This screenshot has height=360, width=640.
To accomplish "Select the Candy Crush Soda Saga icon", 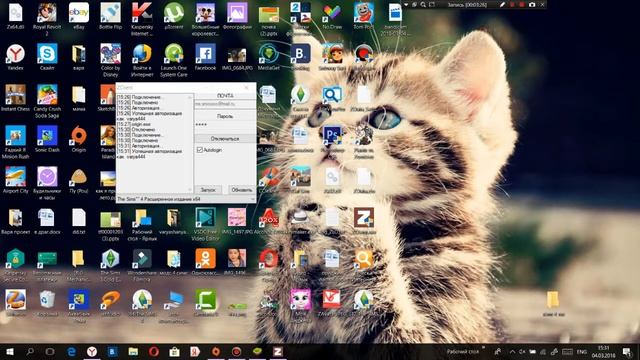I will [x=47, y=101].
